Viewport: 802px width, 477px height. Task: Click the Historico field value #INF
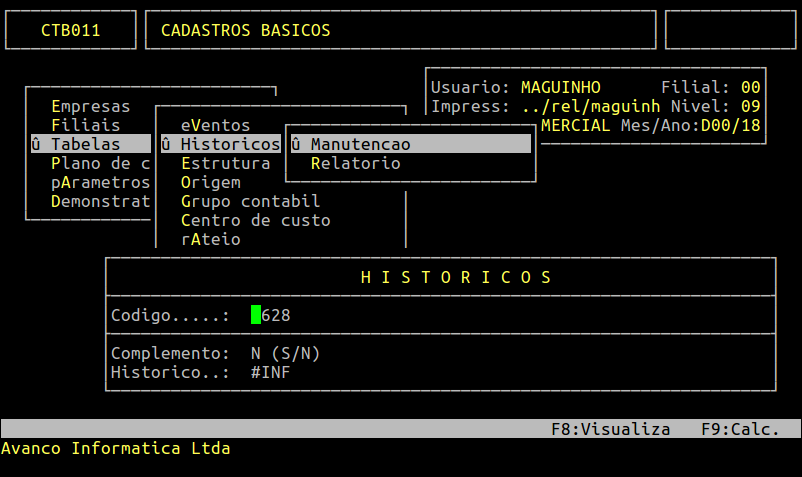271,372
